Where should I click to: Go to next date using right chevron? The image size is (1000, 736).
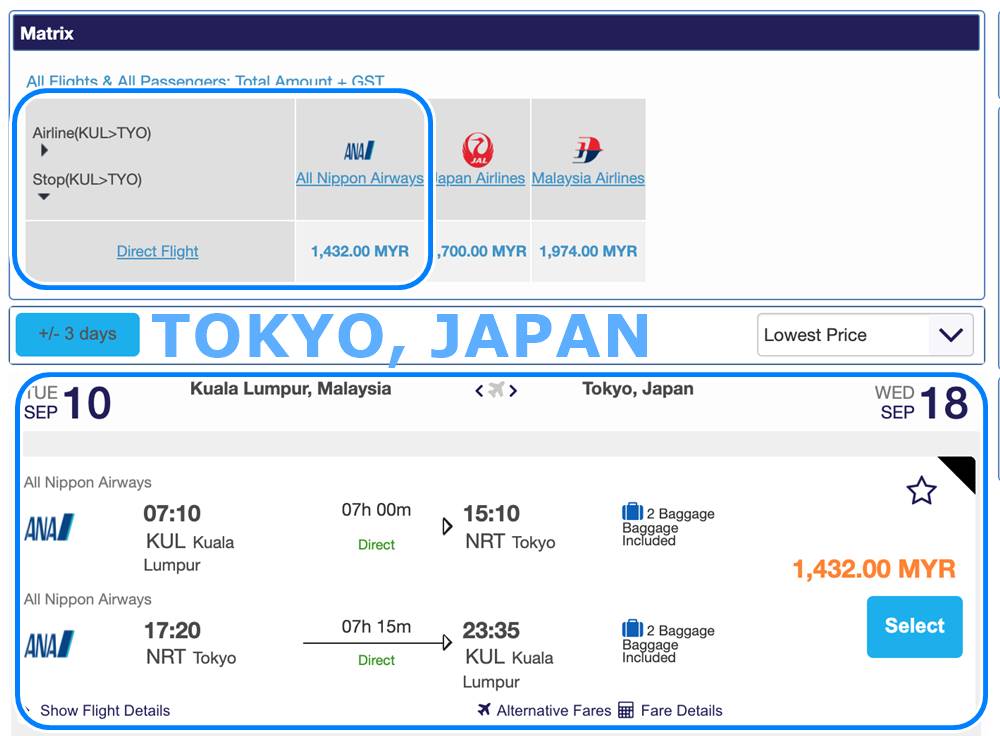tap(513, 390)
